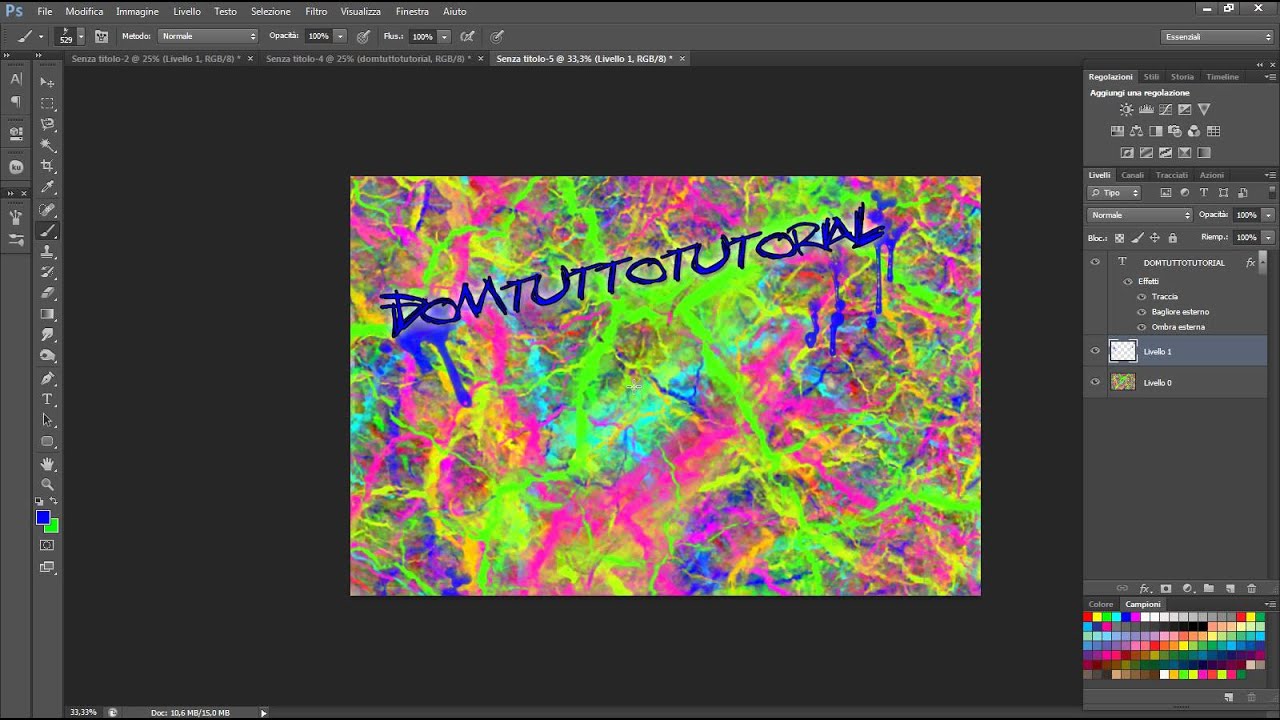The image size is (1280, 720).
Task: Select the Path Selection tool
Action: coord(47,420)
